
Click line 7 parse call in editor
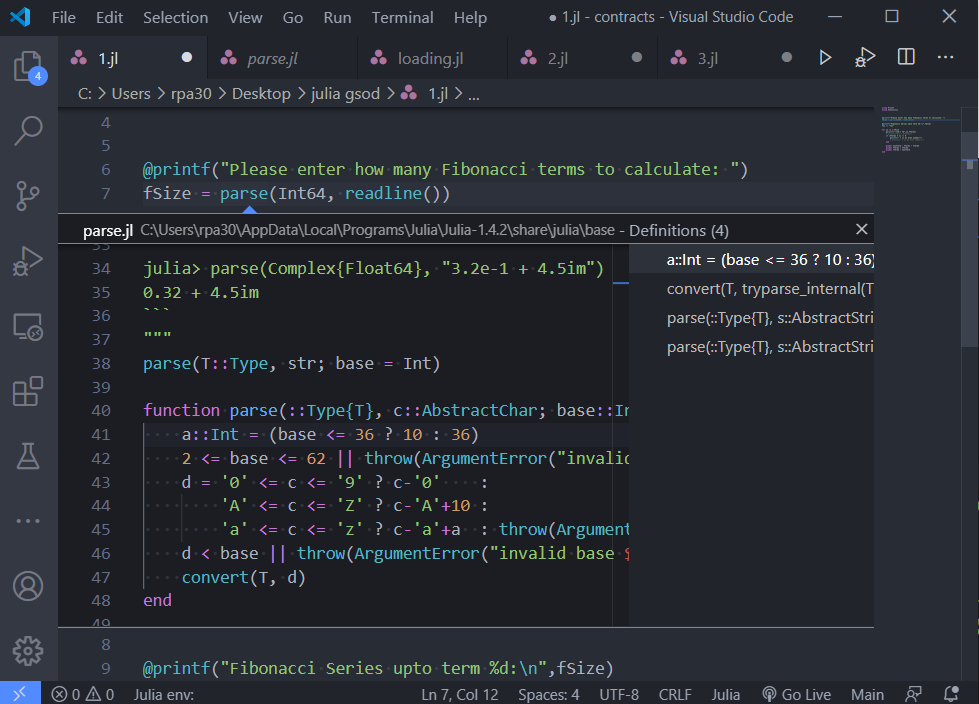[244, 193]
